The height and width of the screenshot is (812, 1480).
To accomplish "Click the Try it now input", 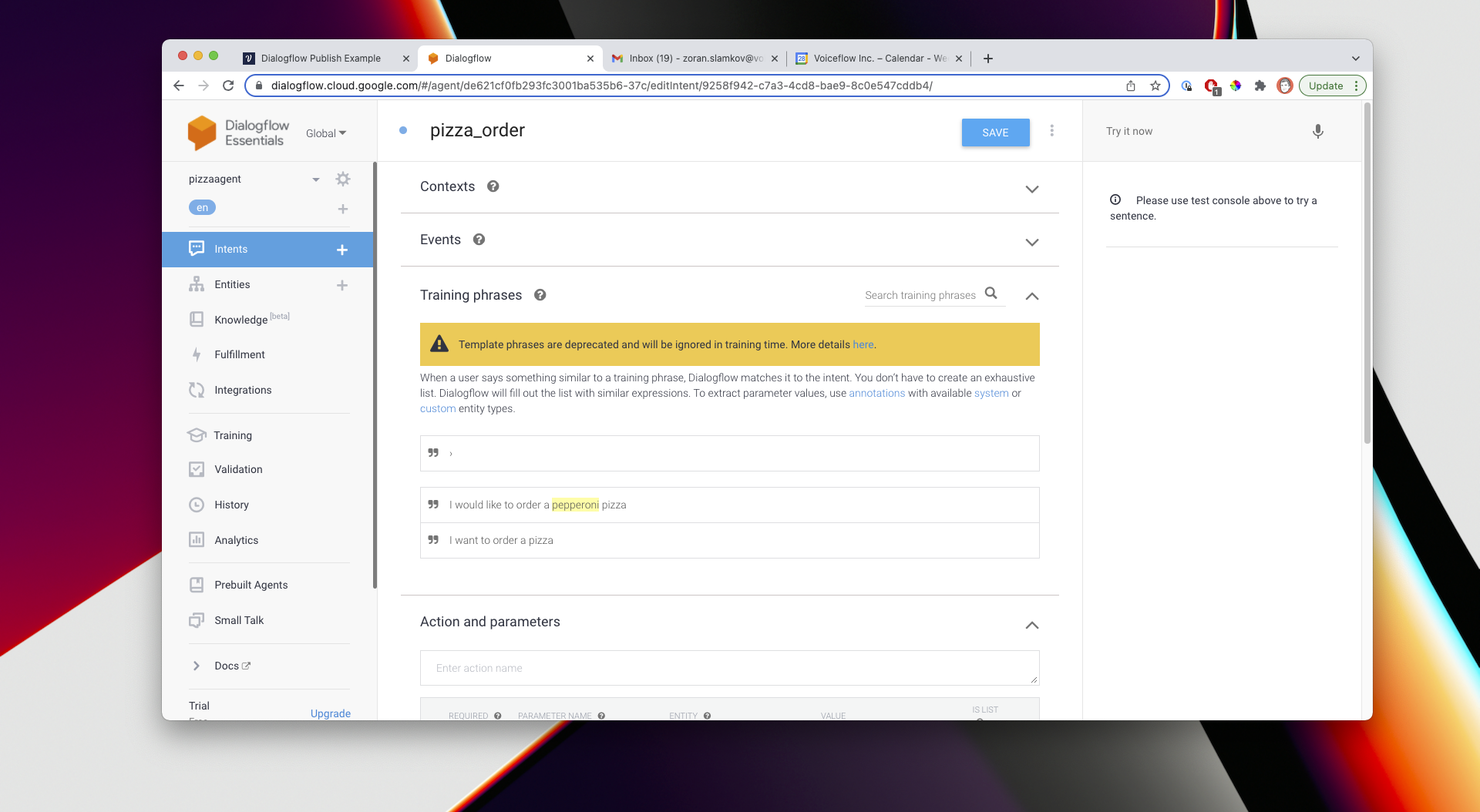I will click(x=1202, y=132).
